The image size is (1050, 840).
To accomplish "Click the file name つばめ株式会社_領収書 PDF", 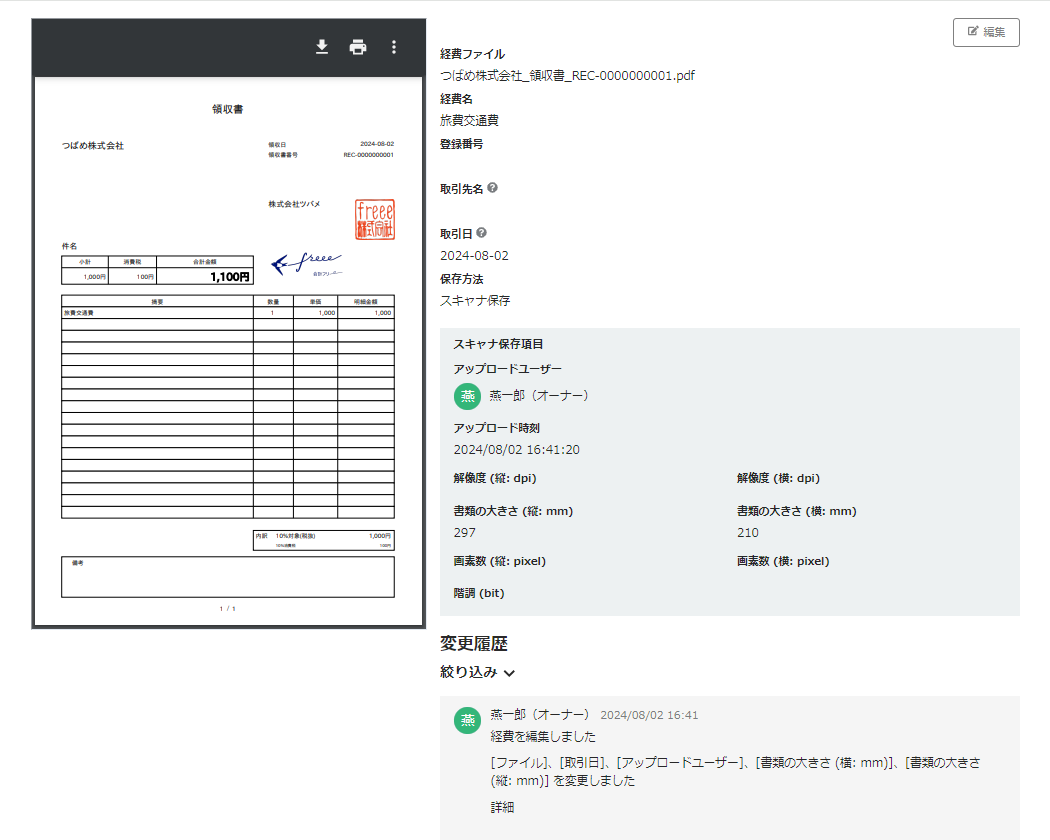I will coord(567,75).
